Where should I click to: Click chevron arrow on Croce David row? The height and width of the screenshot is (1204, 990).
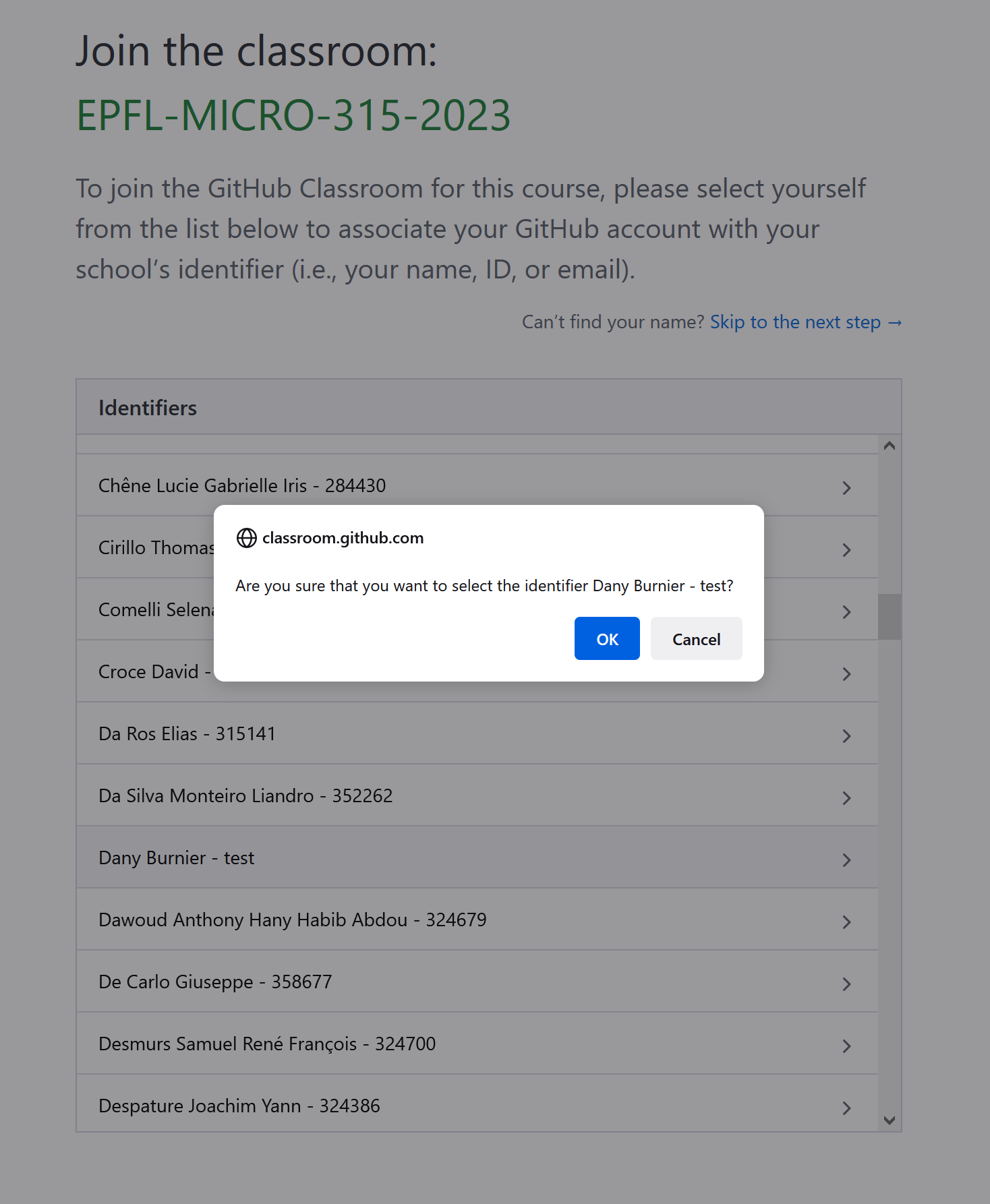[846, 673]
